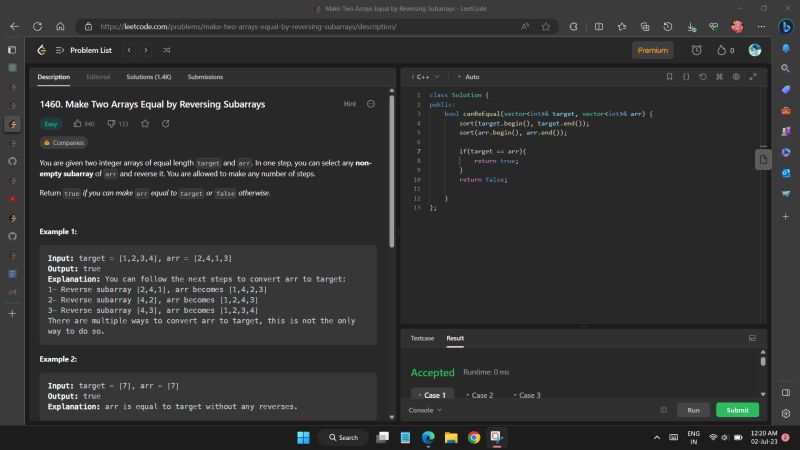The width and height of the screenshot is (800, 450).
Task: Reveal the Companies tag
Action: pyautogui.click(x=64, y=143)
